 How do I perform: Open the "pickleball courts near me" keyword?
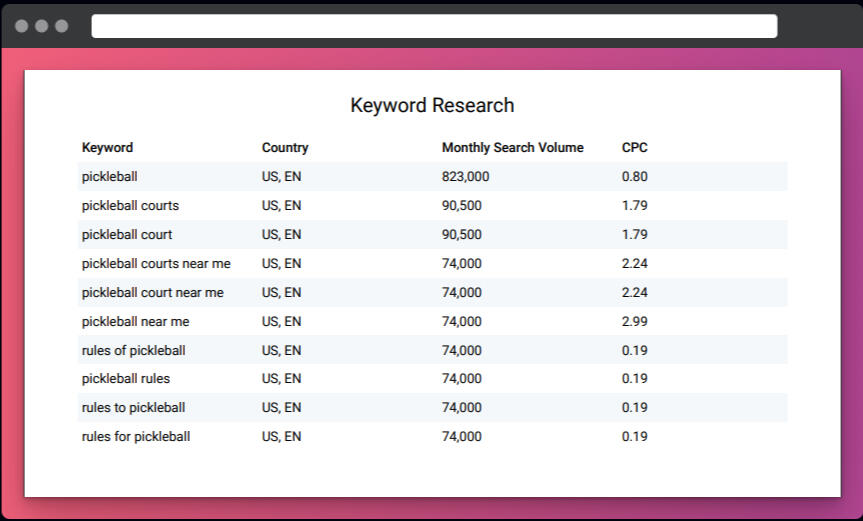(156, 264)
